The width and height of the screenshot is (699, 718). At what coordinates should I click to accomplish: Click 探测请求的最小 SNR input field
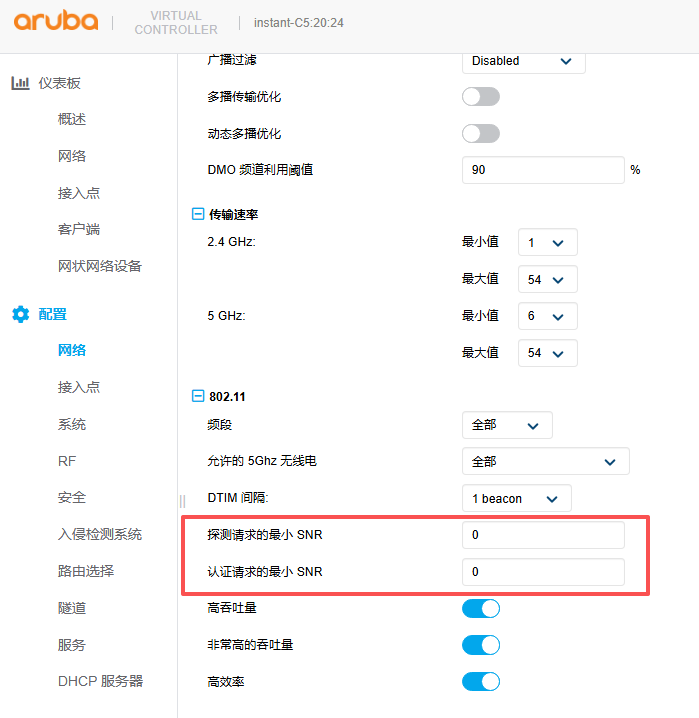pos(543,535)
